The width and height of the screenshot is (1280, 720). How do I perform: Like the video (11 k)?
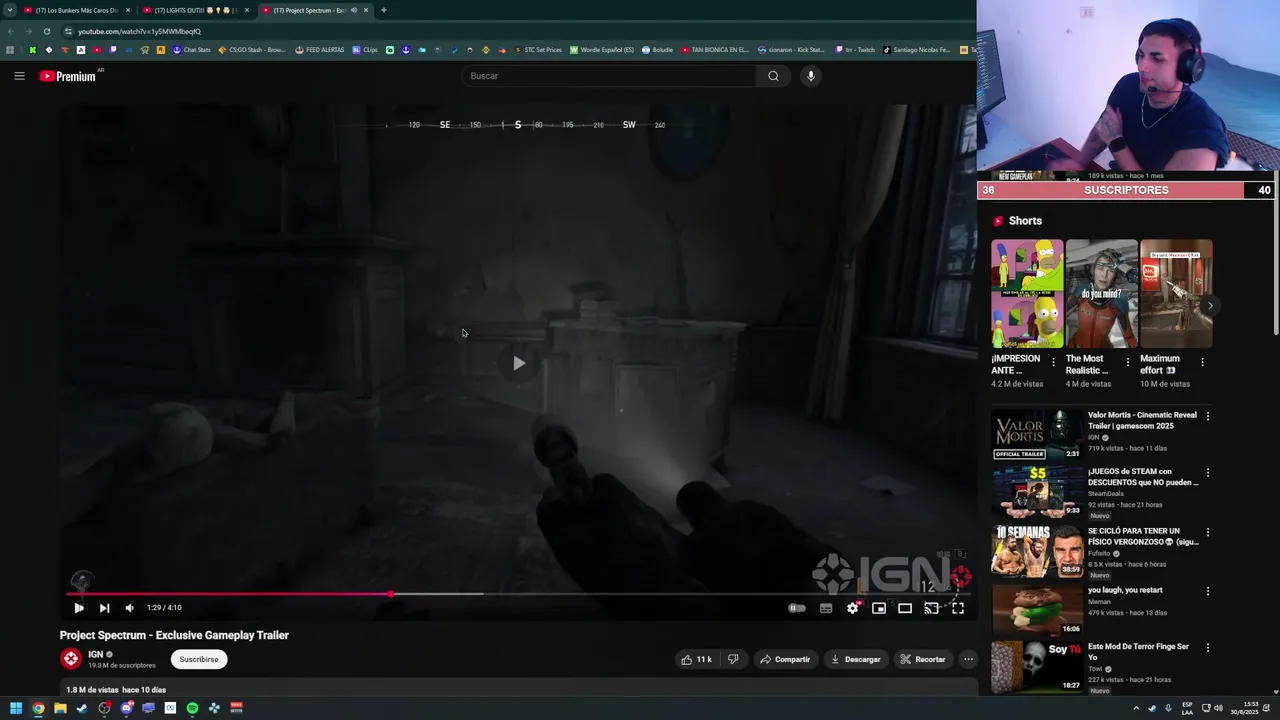point(697,659)
